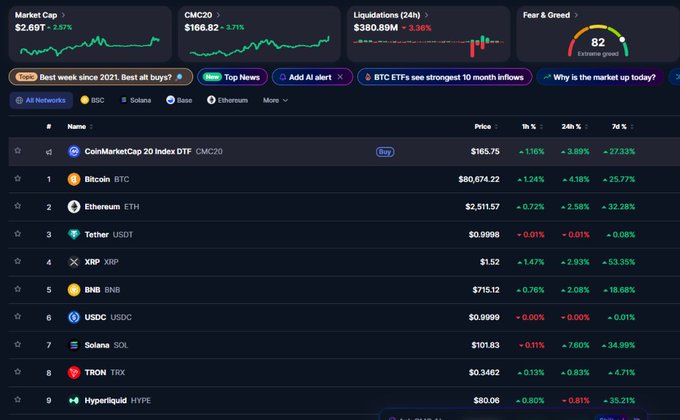Star Ethereum for the watchlist
The width and height of the screenshot is (680, 420).
18,206
